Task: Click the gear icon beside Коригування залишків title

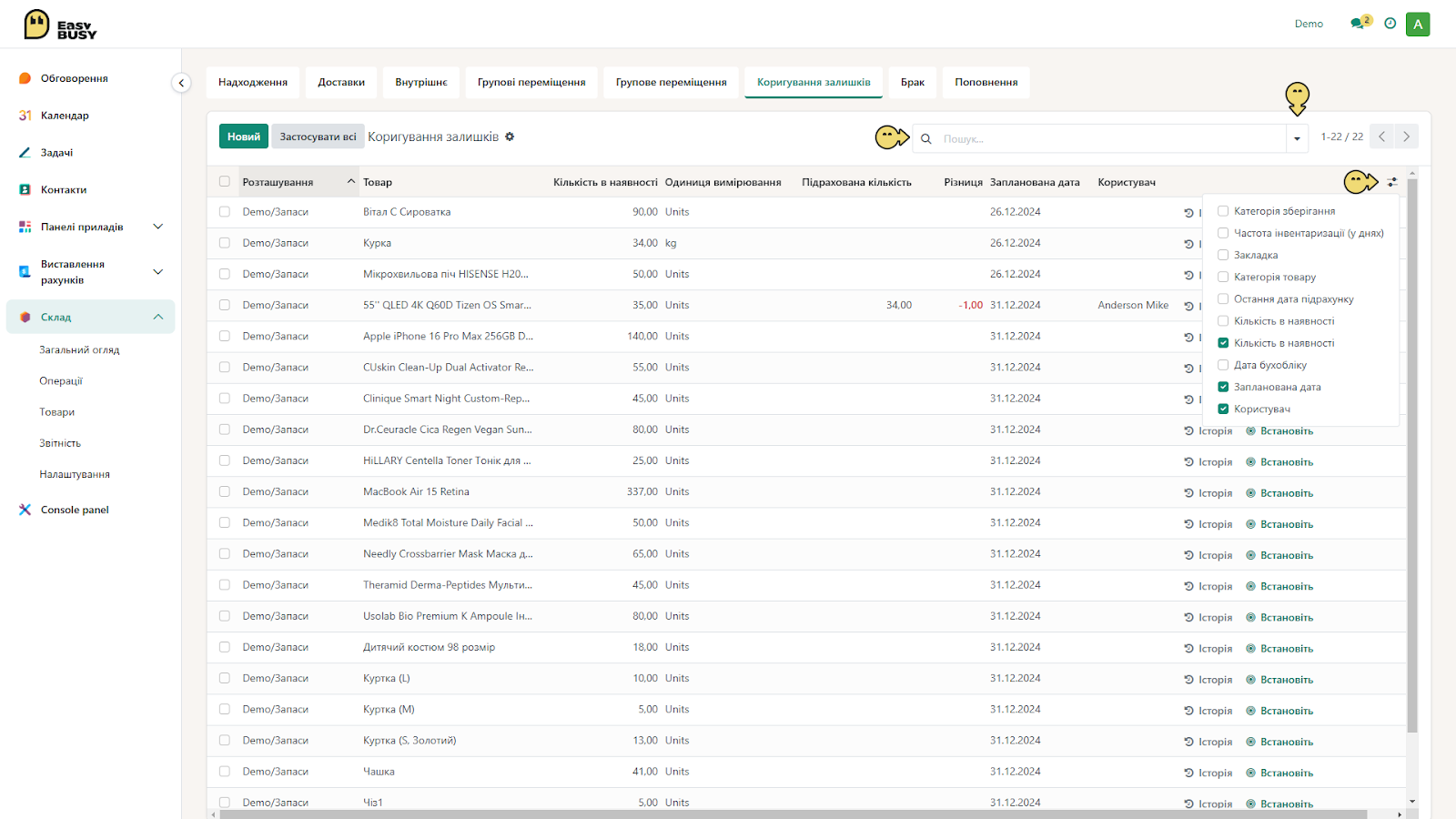Action: point(510,136)
